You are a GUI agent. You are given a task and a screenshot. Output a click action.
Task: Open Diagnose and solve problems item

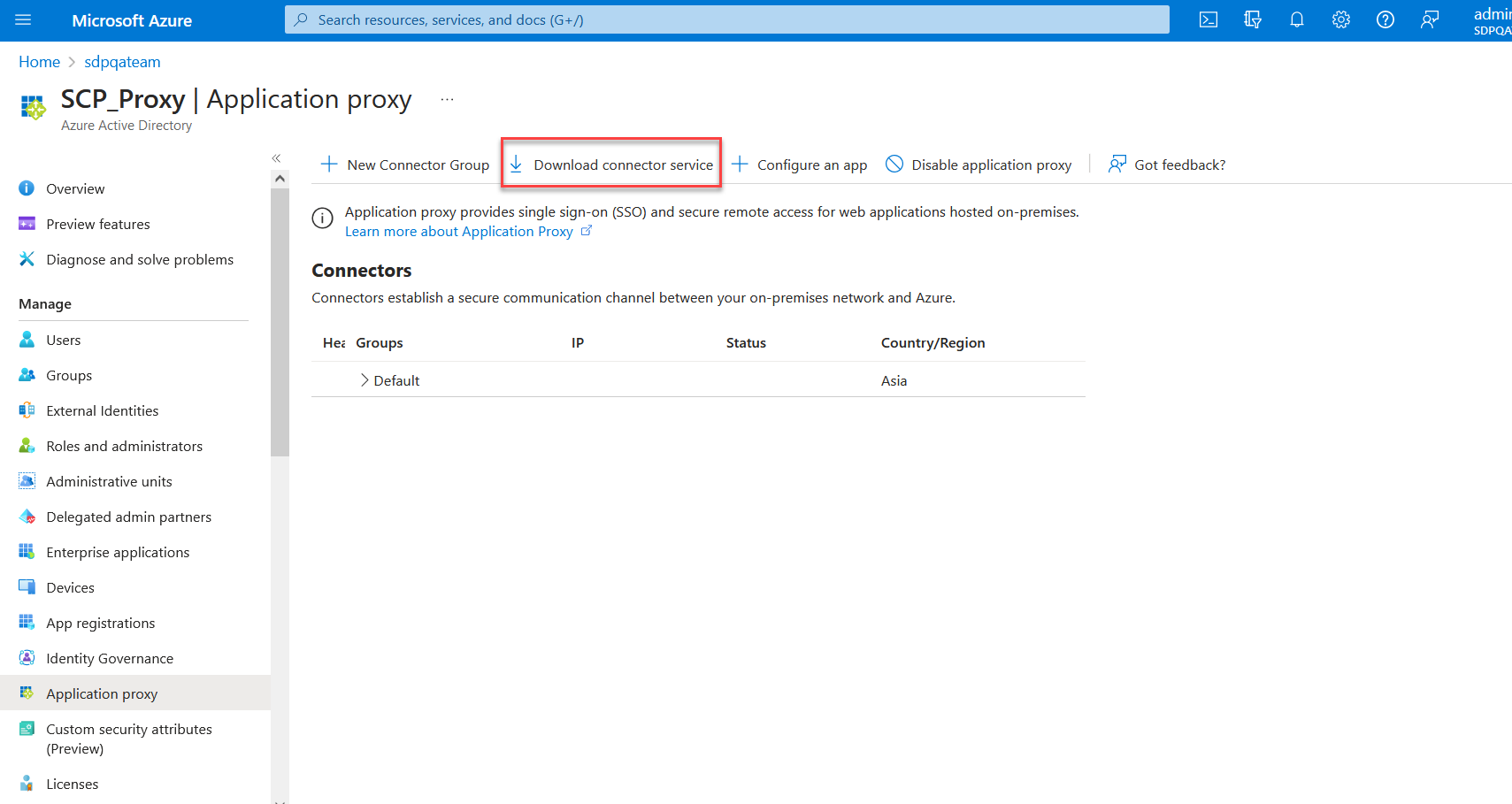(x=140, y=259)
